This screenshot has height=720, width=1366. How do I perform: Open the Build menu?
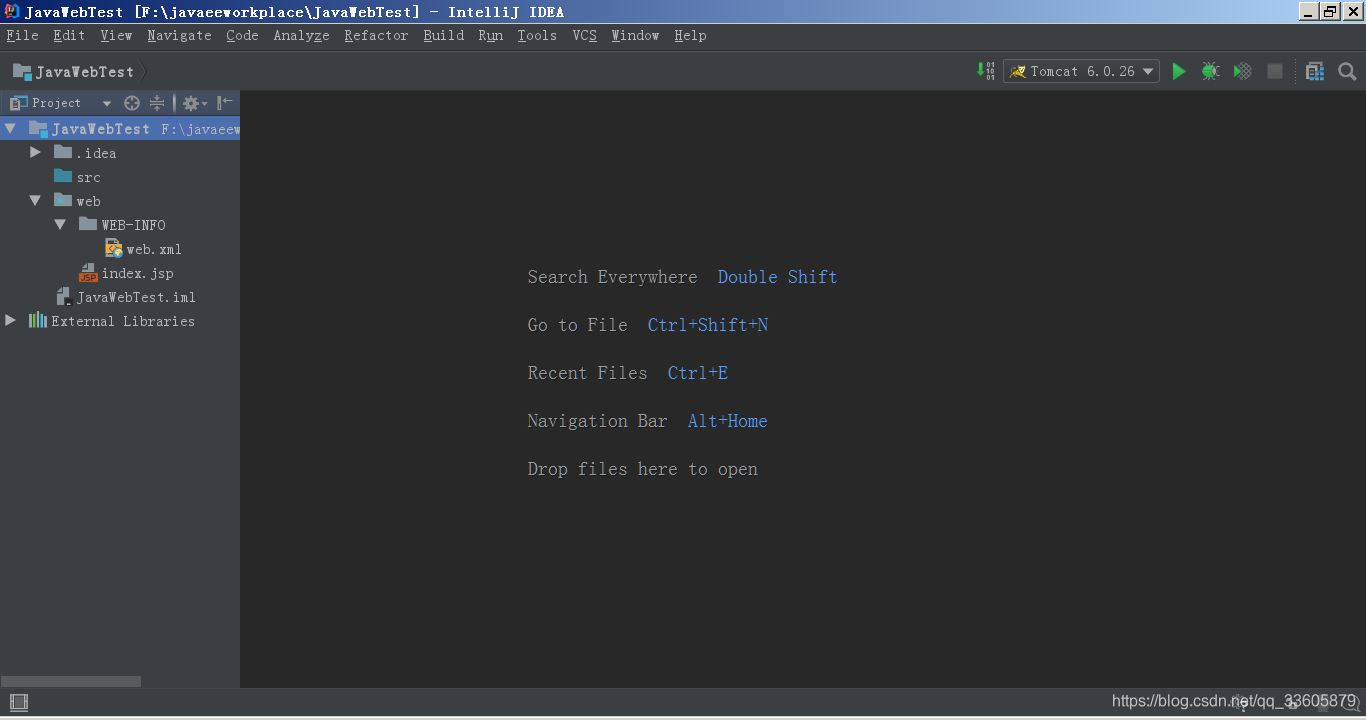click(x=443, y=35)
